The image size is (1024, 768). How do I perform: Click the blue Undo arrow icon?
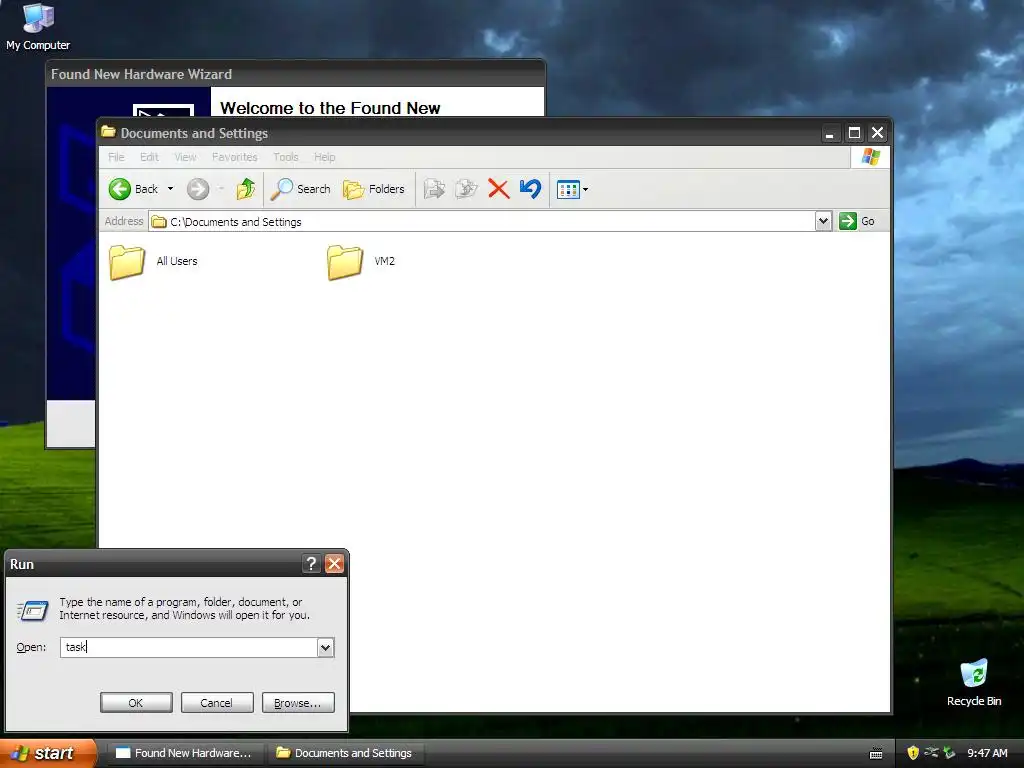click(x=530, y=189)
